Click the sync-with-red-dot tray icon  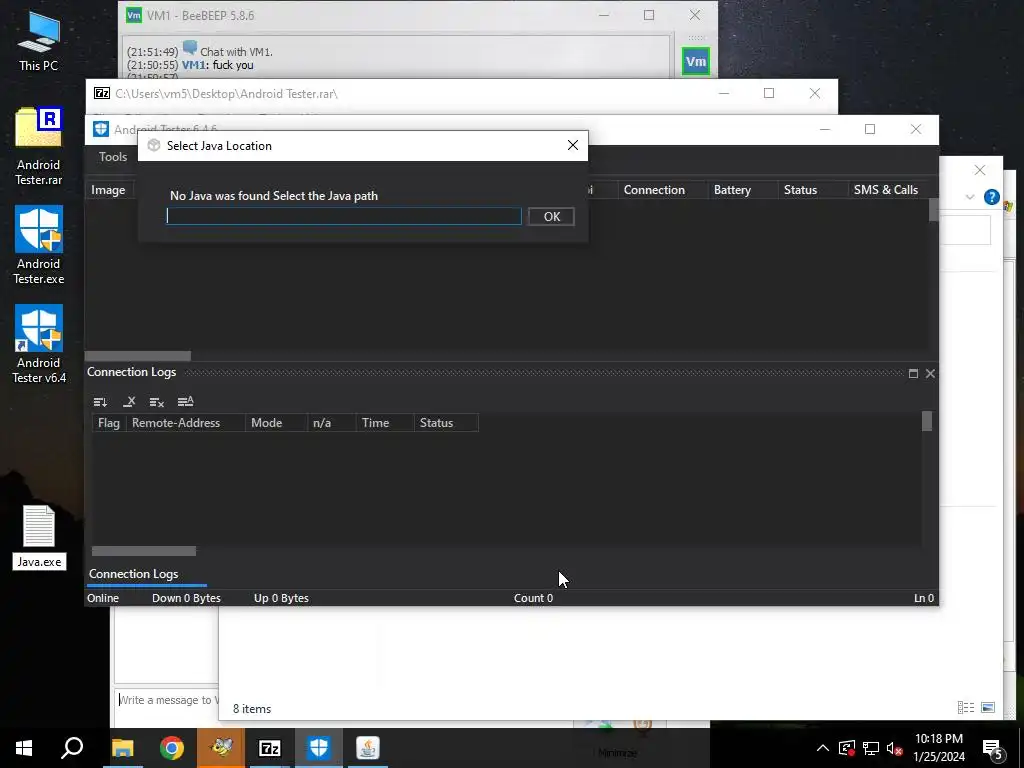847,748
